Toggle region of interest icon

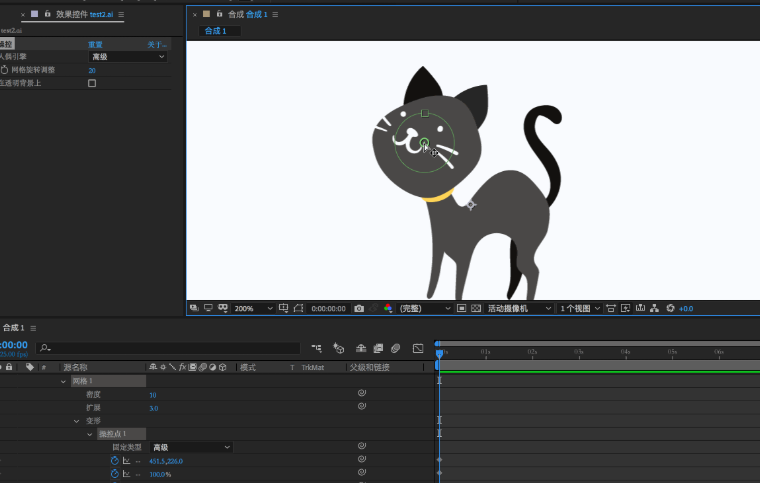tap(299, 308)
